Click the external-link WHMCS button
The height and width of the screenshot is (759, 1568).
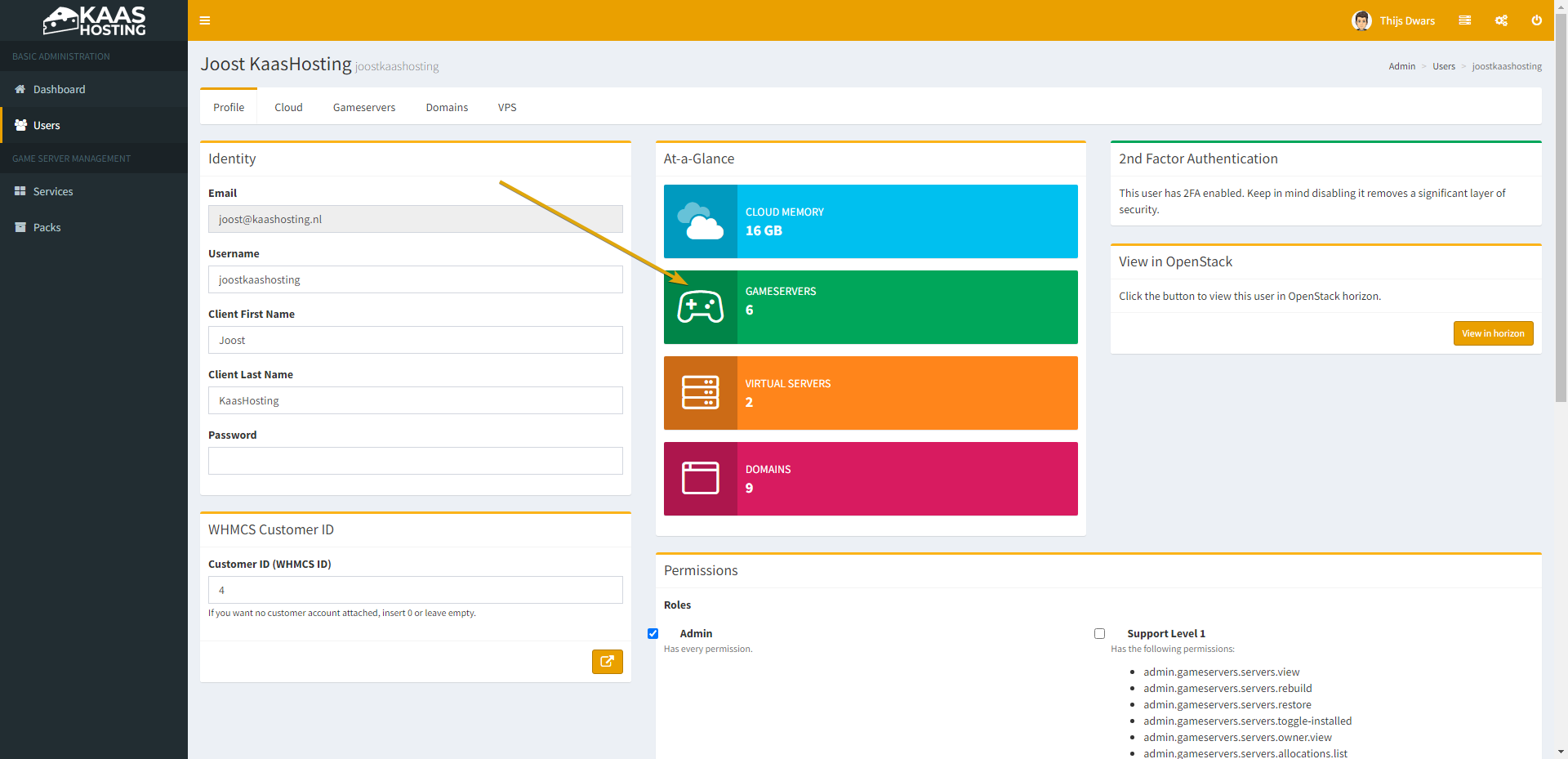click(607, 662)
